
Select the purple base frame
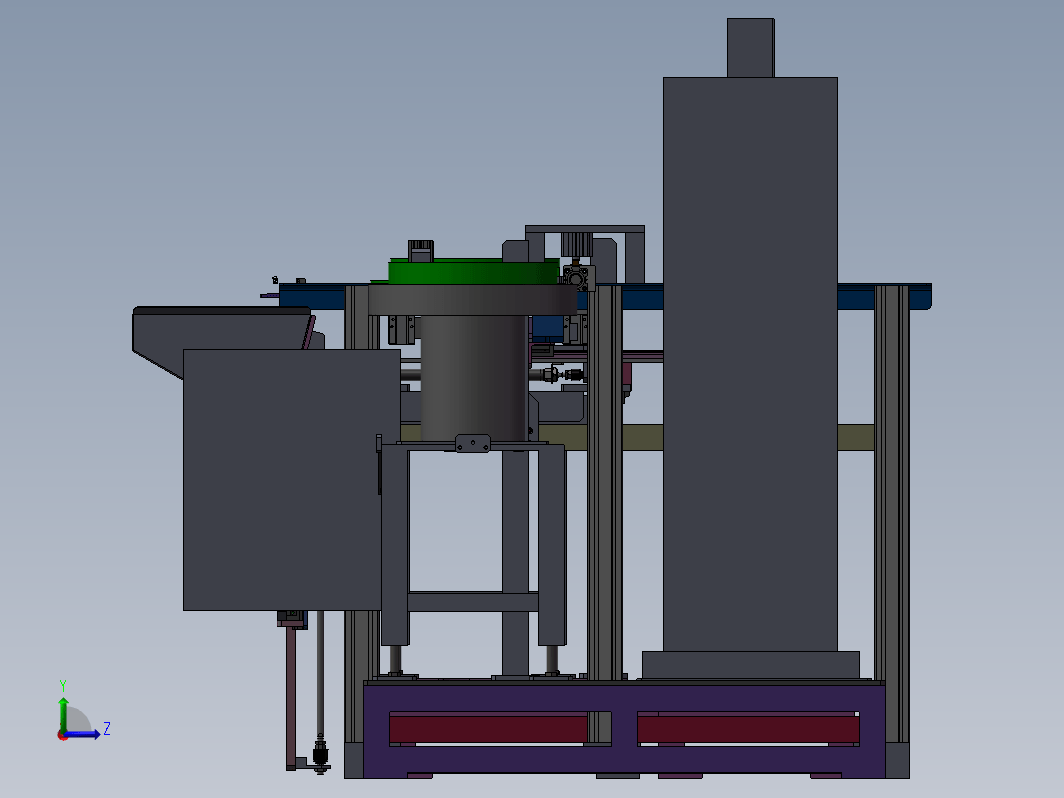pyautogui.click(x=624, y=729)
